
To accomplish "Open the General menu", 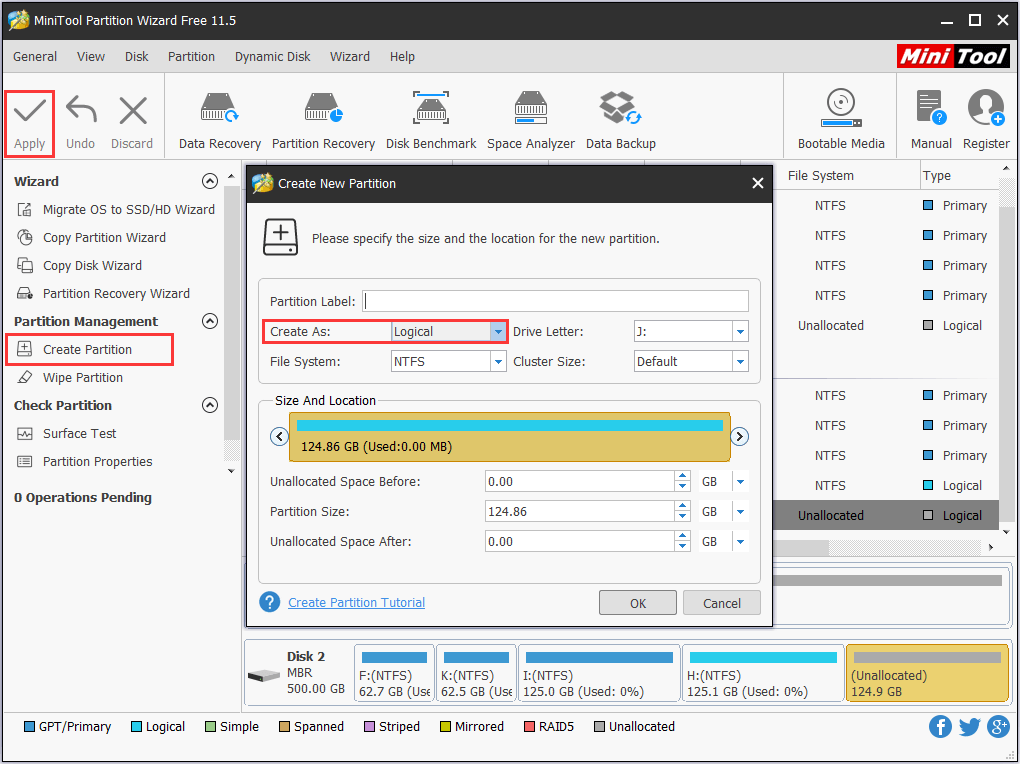I will point(34,57).
